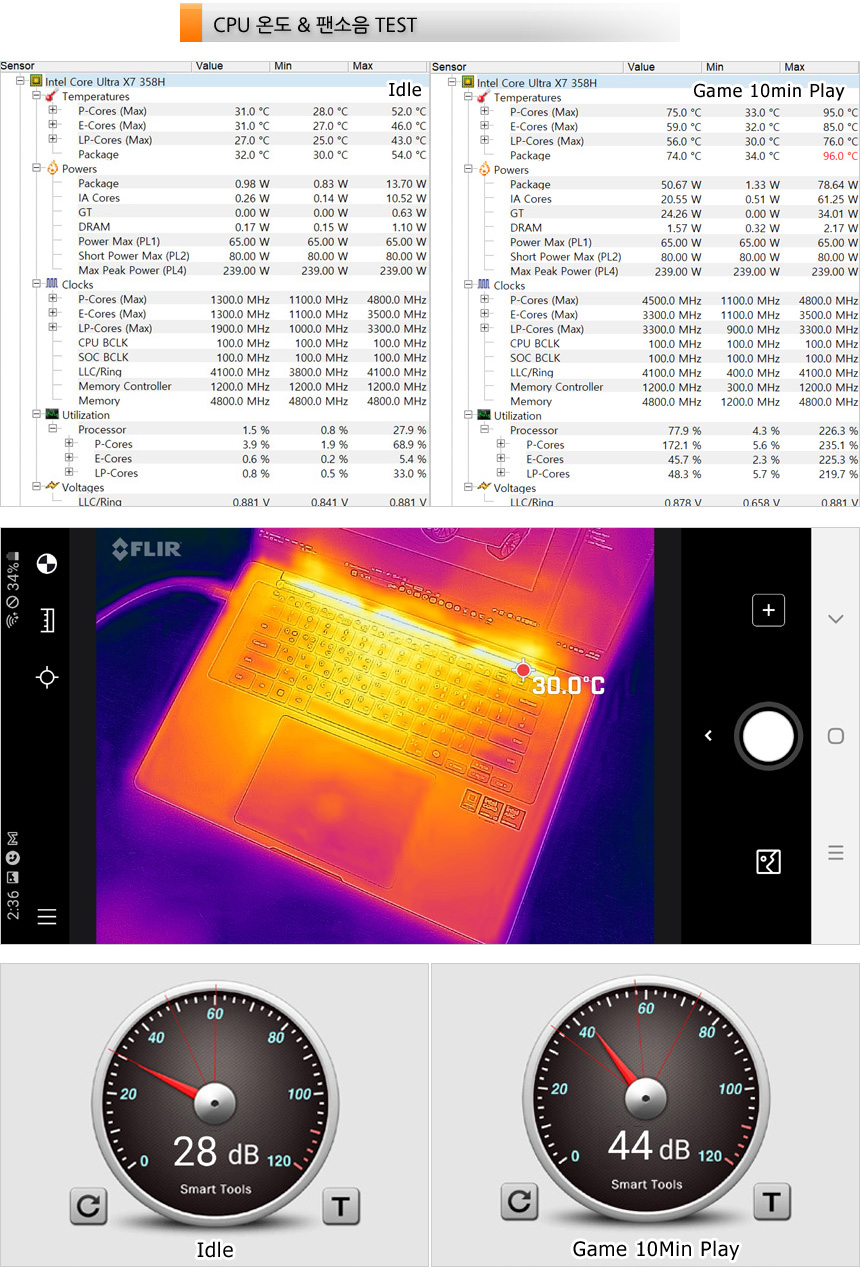This screenshot has width=860, height=1270.
Task: Open the FLIR gallery image icon
Action: [768, 862]
